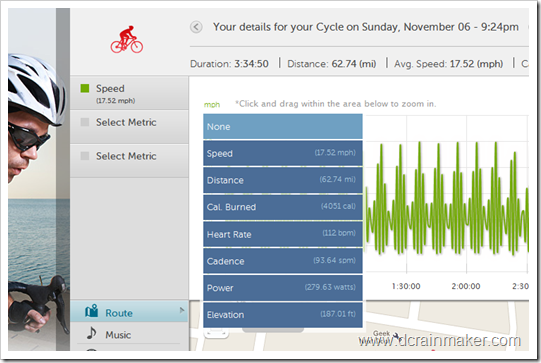Choose Distance (62.74 mi) in metric list
Image resolution: width=541 pixels, height=363 pixels.
click(x=283, y=180)
